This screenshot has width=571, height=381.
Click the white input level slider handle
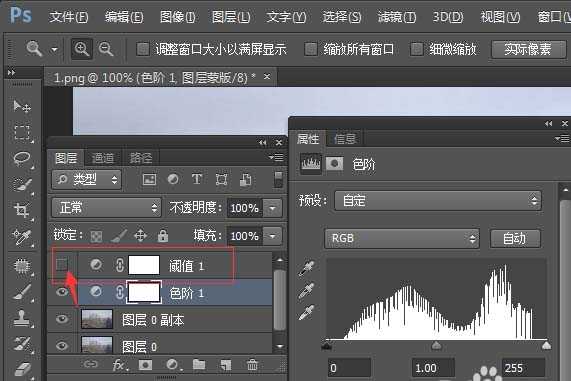(x=546, y=345)
